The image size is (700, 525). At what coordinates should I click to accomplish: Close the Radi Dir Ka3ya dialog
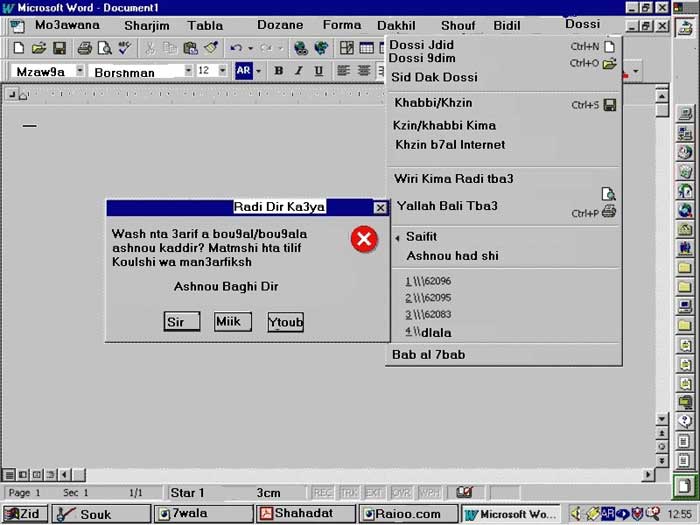coord(380,208)
